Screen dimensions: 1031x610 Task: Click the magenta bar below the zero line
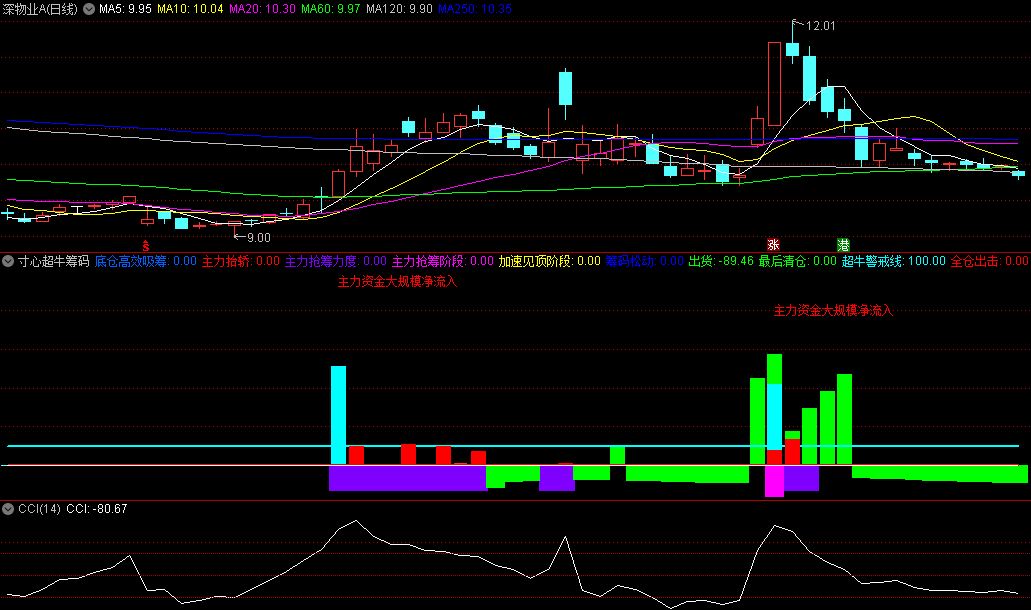point(774,481)
